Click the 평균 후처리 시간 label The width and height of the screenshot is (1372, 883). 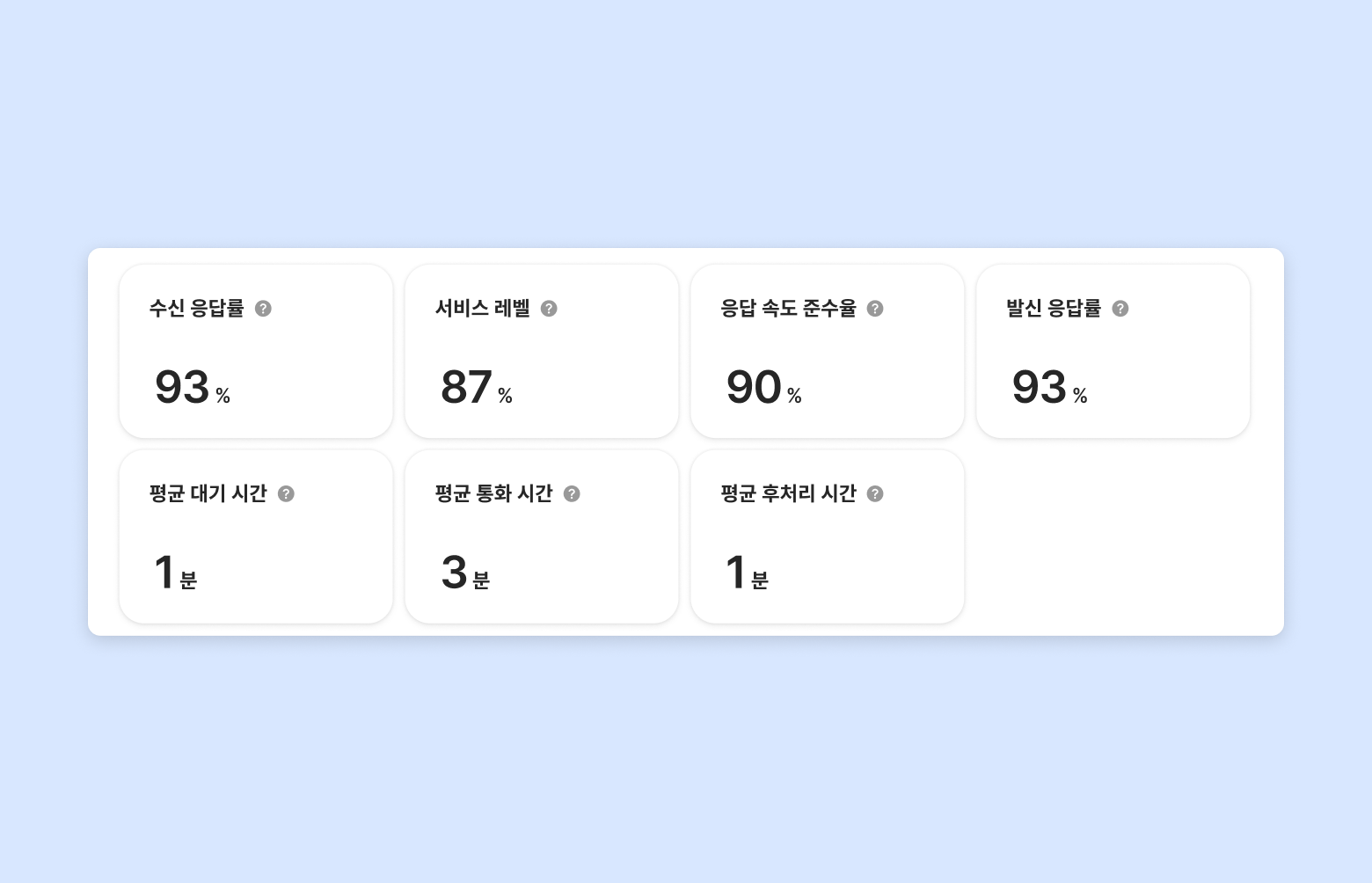point(788,494)
